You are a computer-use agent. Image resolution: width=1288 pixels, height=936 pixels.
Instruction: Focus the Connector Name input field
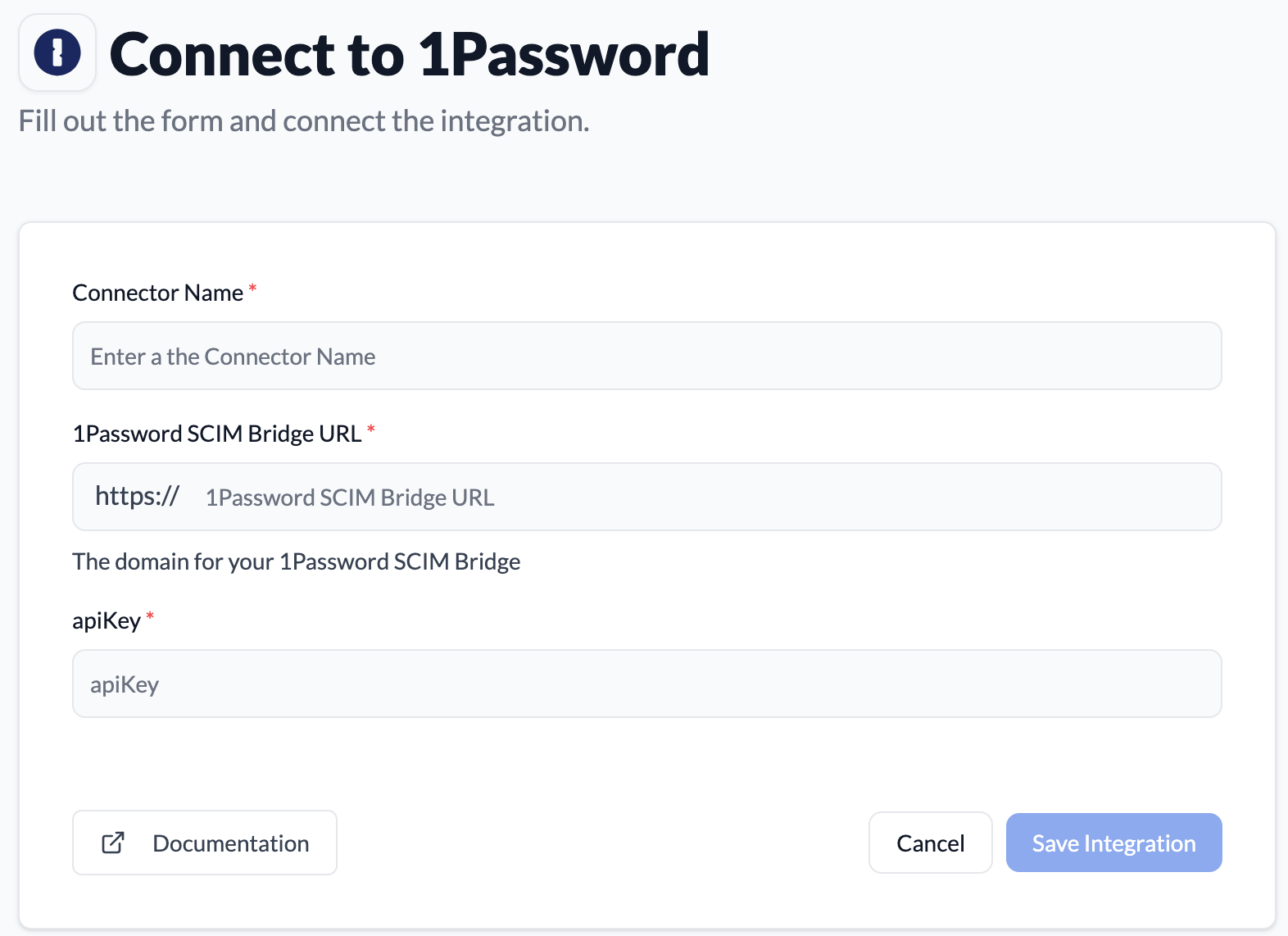(x=646, y=357)
